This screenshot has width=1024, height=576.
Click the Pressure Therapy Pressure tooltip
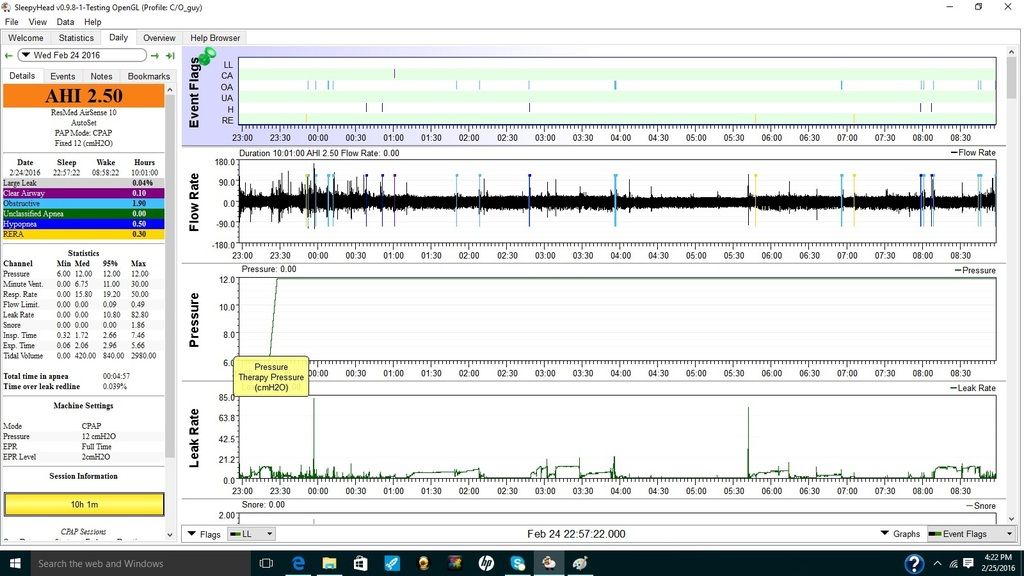click(271, 377)
